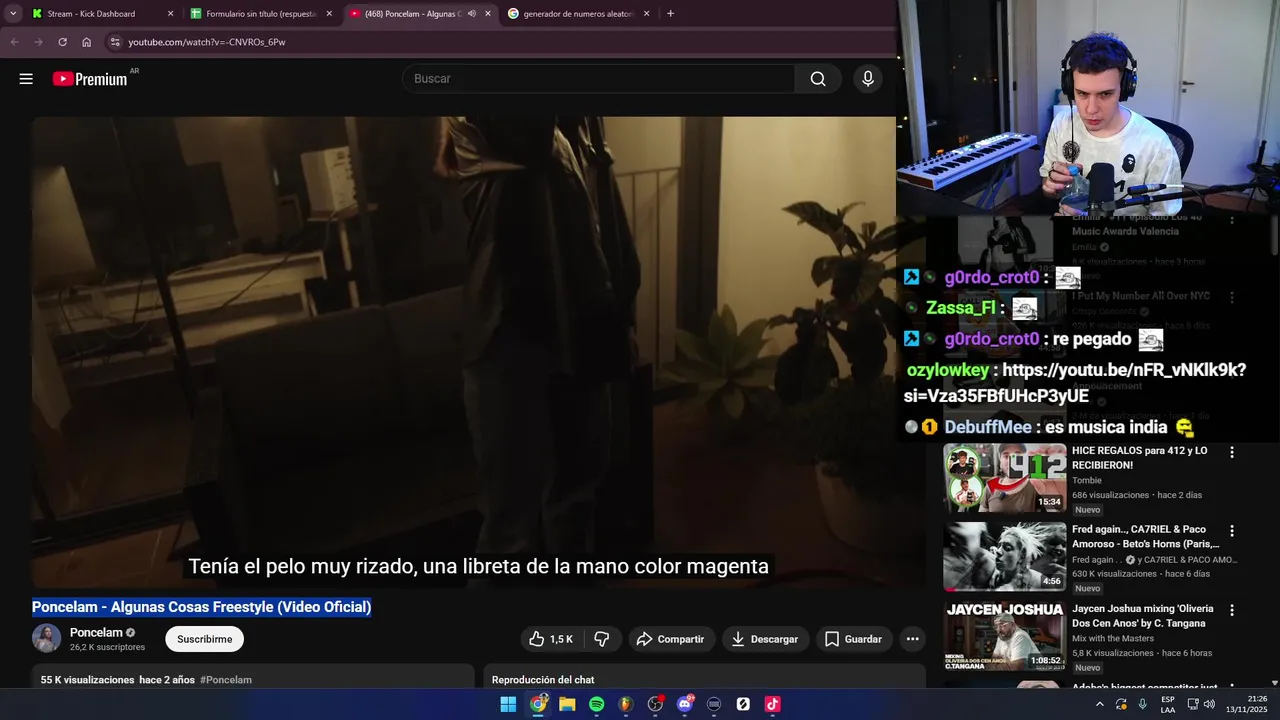
Task: Reload the current page
Action: [62, 42]
